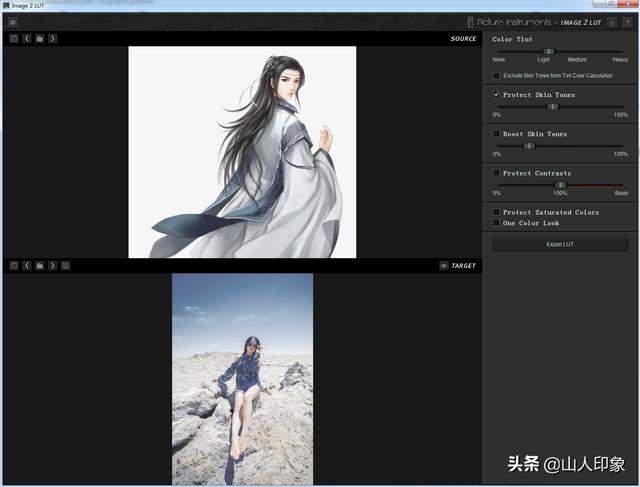Click the first icon in the Target toolbar
Screen dimensions: 640x487
pos(14,266)
